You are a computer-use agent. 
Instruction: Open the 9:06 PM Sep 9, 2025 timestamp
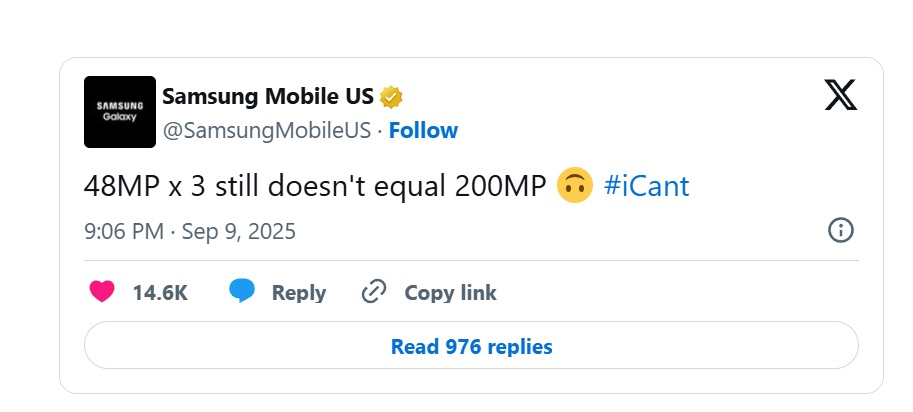(190, 232)
